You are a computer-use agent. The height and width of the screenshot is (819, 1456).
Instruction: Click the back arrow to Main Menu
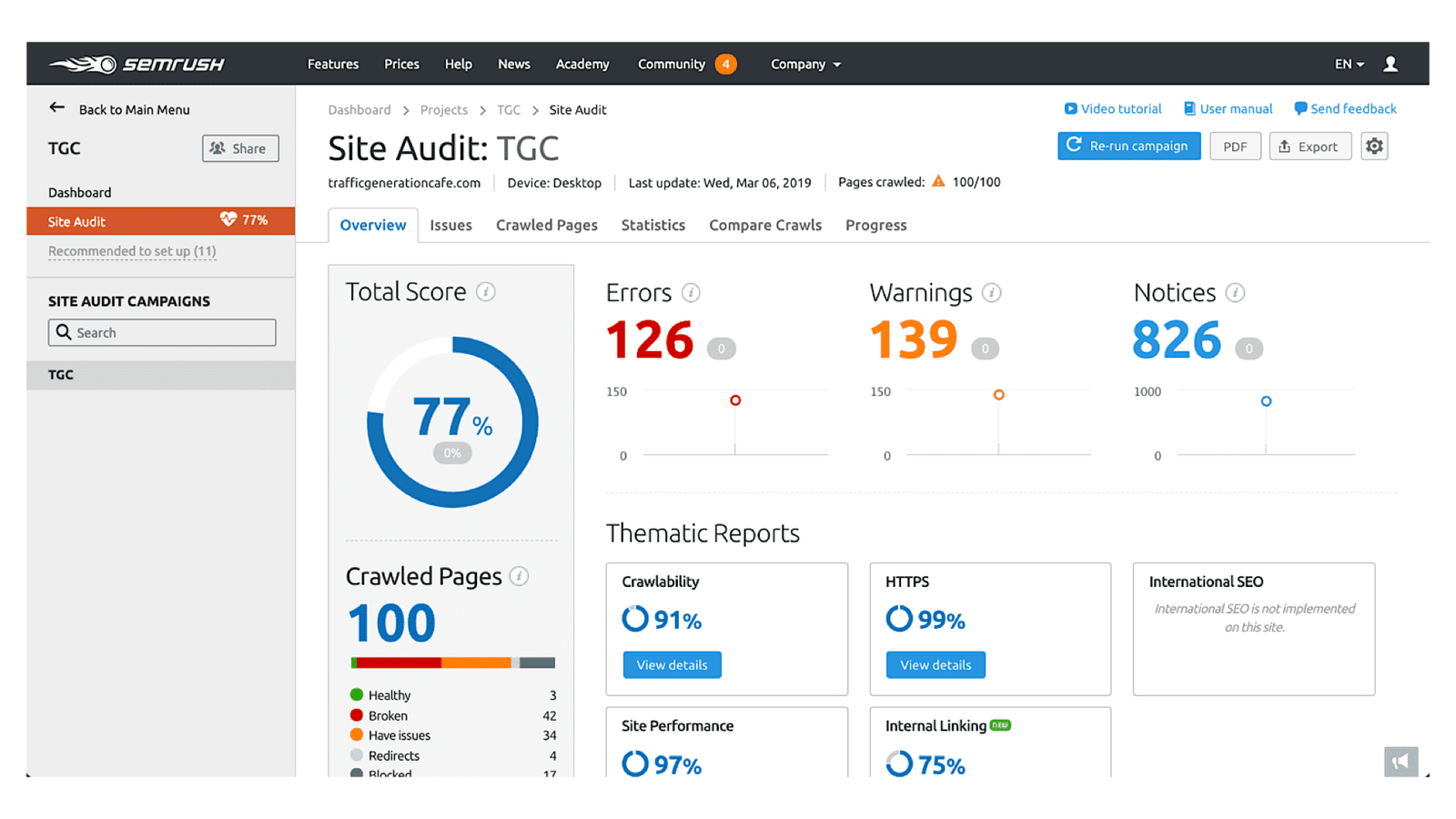pyautogui.click(x=56, y=107)
